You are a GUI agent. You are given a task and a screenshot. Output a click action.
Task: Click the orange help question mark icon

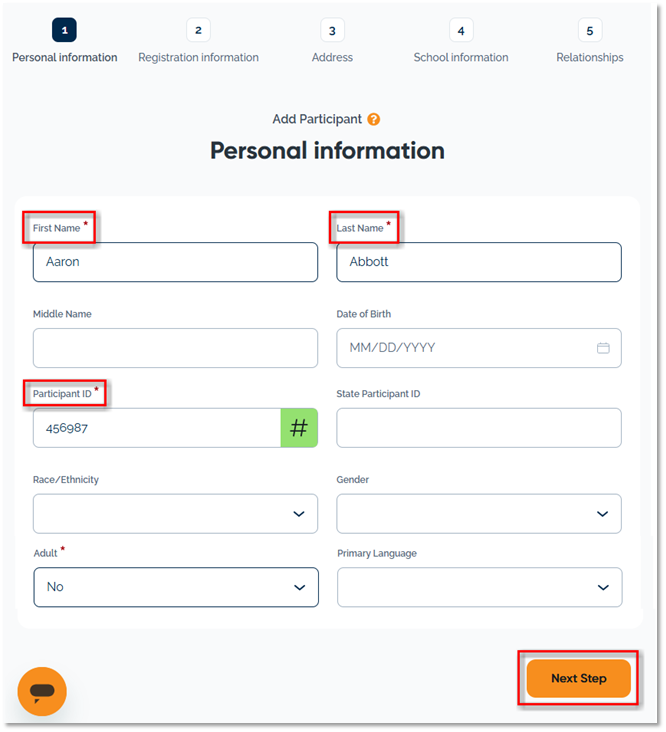tap(374, 119)
